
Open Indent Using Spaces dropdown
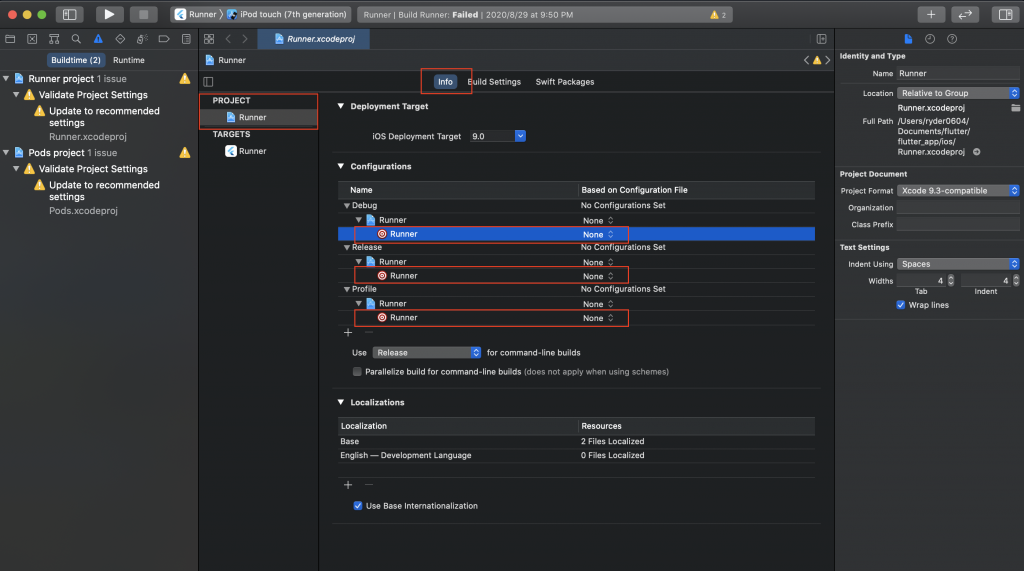click(958, 264)
